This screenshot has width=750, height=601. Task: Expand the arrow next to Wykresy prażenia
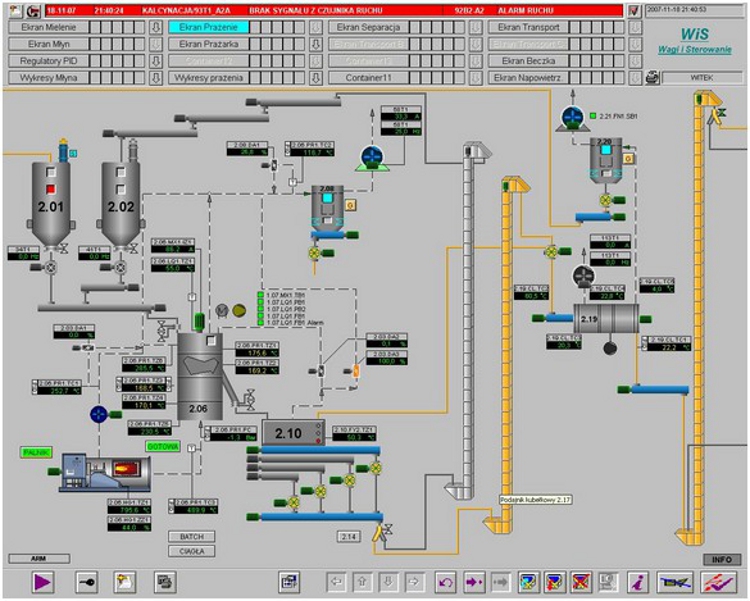tap(316, 78)
